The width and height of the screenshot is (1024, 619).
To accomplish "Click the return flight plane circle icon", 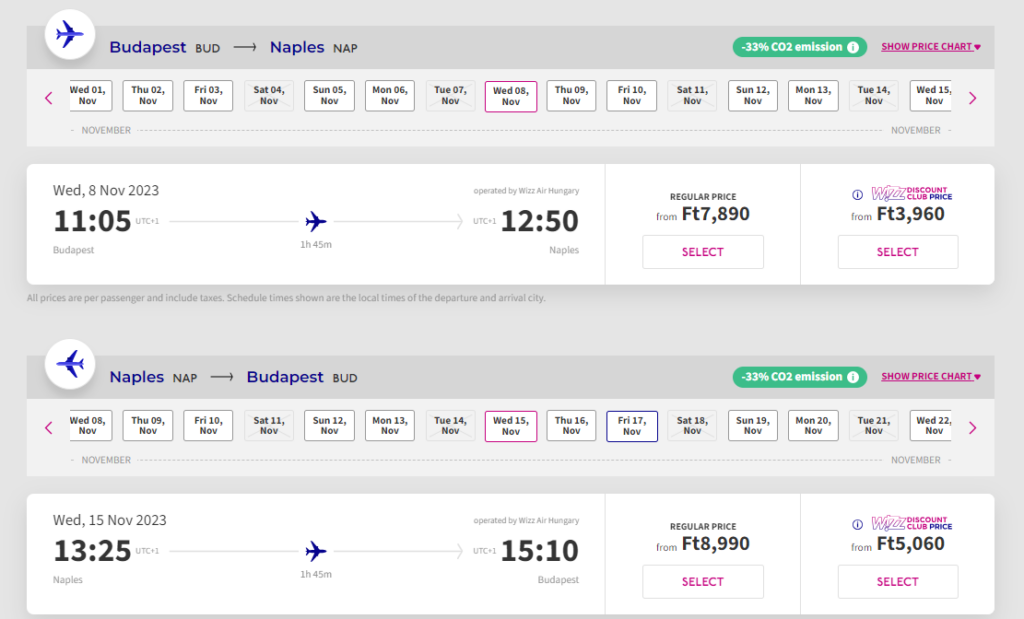I will pos(70,364).
